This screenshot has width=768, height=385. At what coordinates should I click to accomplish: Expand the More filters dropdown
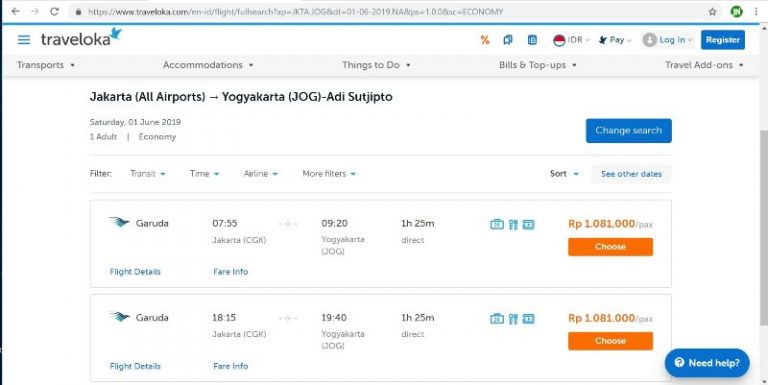pyautogui.click(x=329, y=173)
